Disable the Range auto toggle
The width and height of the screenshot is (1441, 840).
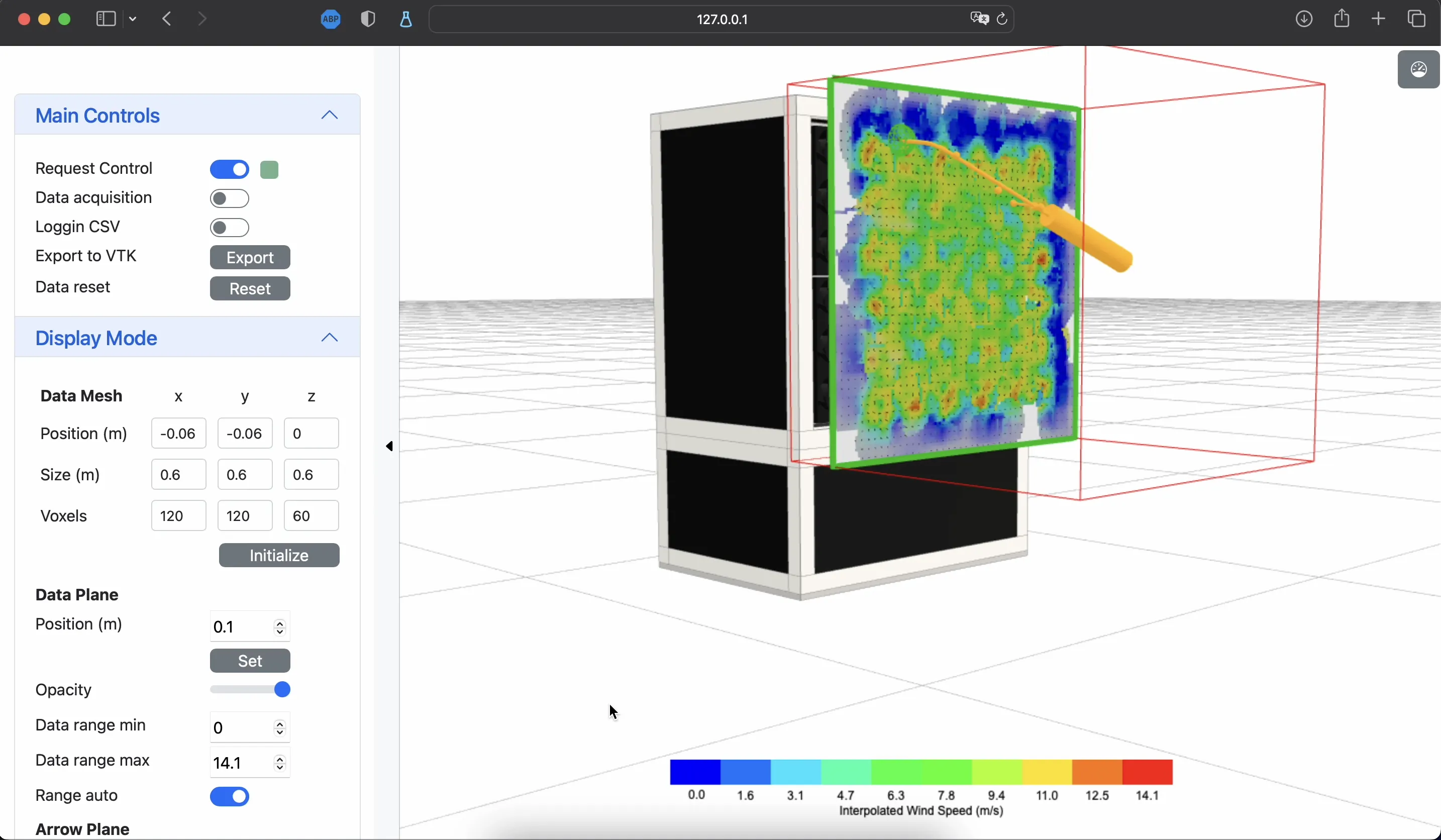click(229, 796)
